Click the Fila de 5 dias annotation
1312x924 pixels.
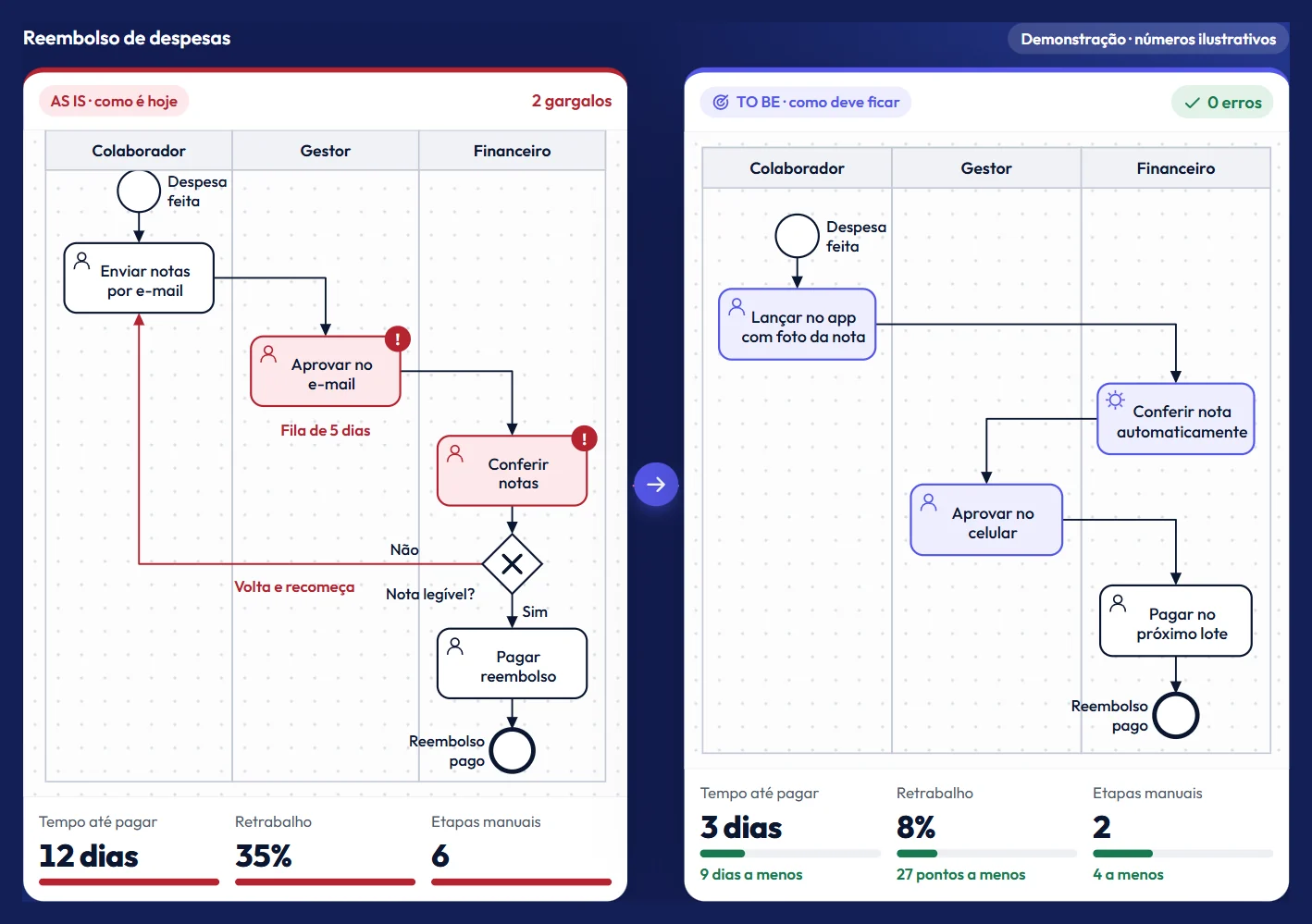pos(326,430)
